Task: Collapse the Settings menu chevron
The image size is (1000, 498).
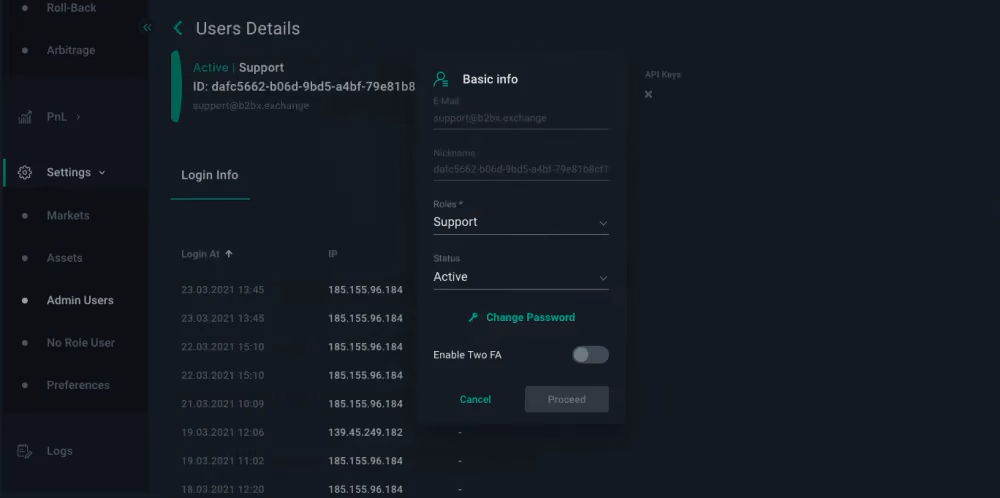Action: 102,173
